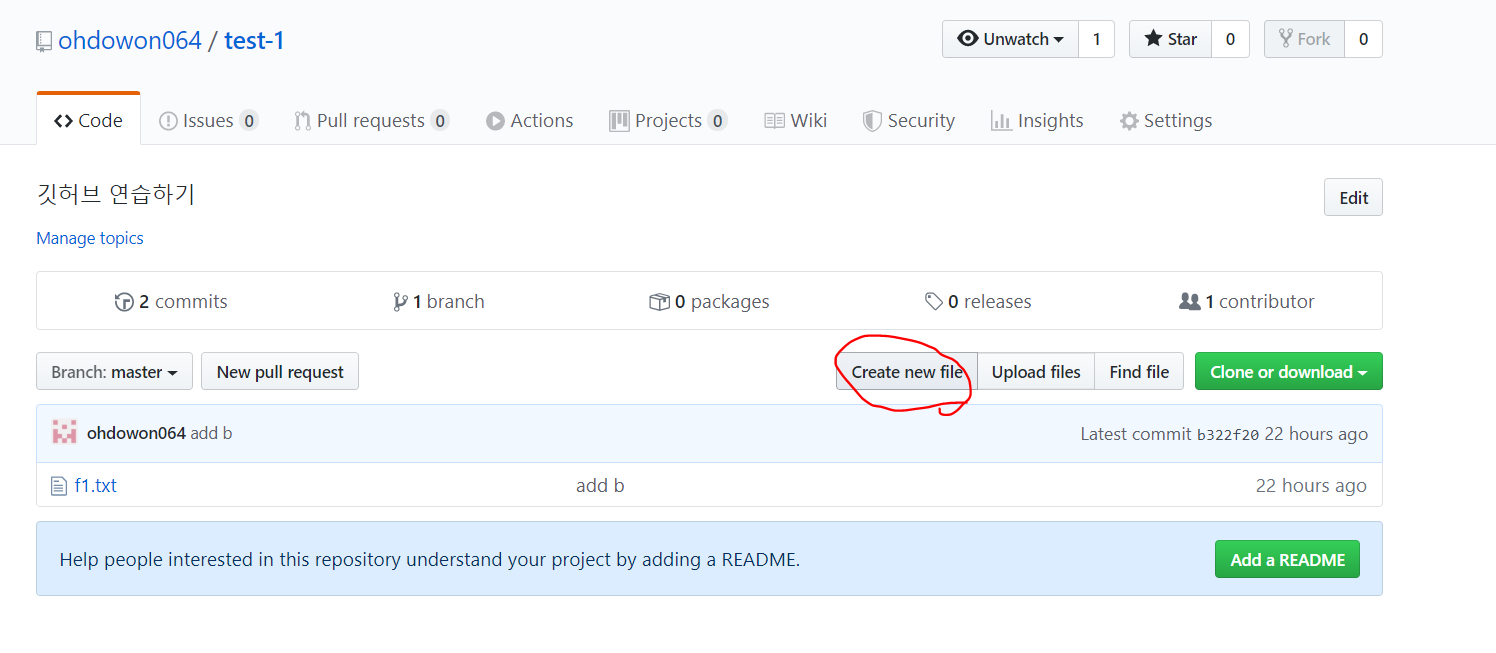Image resolution: width=1496 pixels, height=653 pixels.
Task: Open the Pull requests tab
Action: tap(371, 120)
